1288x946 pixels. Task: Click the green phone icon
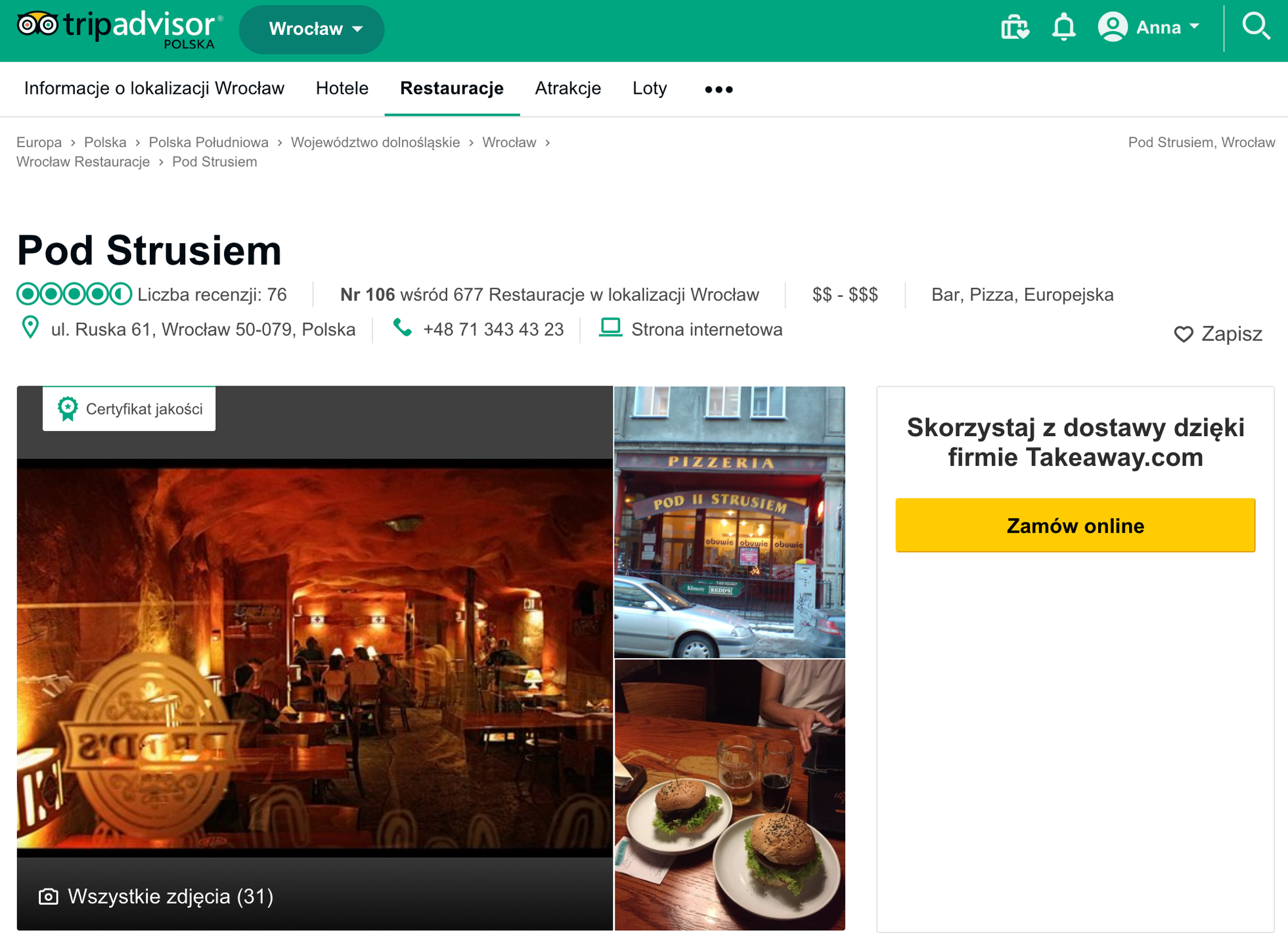coord(402,328)
